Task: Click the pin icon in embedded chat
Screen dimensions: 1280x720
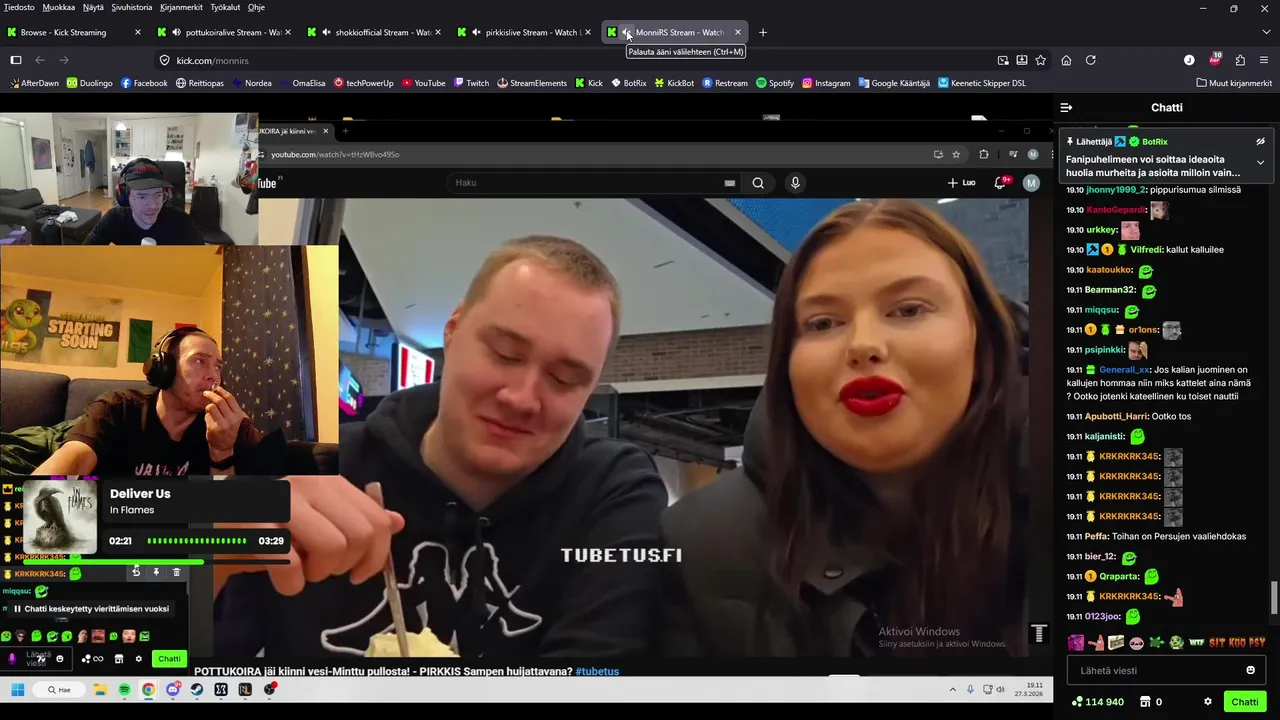Action: coord(156,572)
